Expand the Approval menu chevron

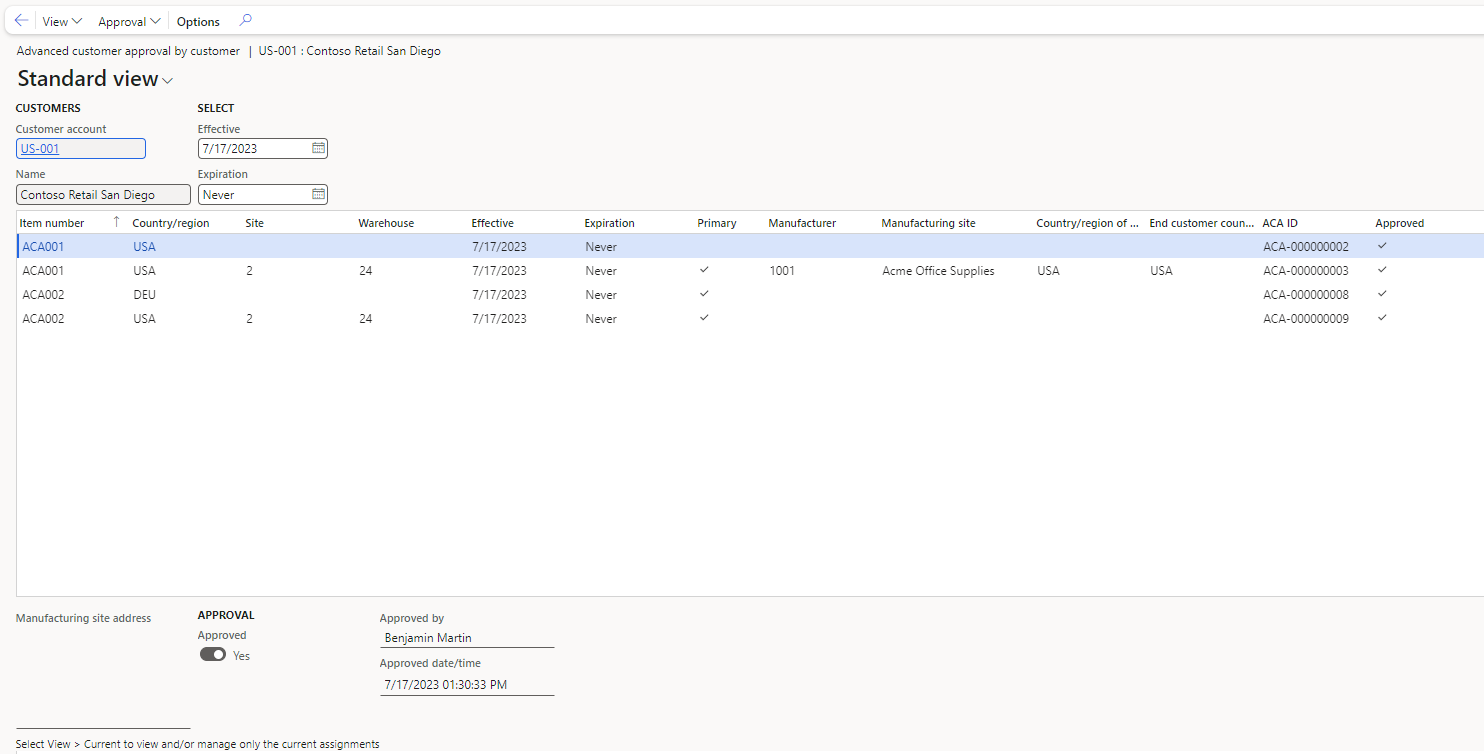click(156, 20)
